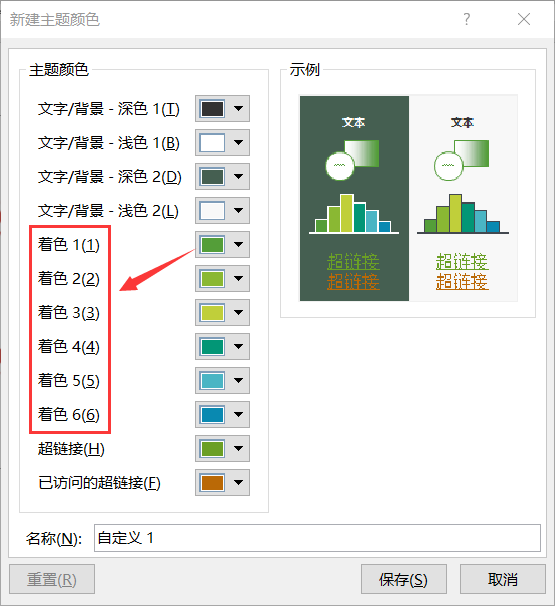
Task: Click the 名称 text field
Action: tap(317, 538)
